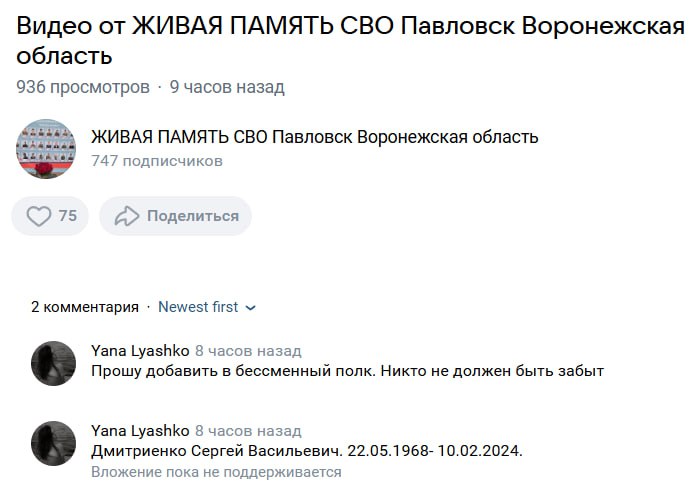This screenshot has height=498, width=692.
Task: Click avatar beside the бессменный полк comment
Action: 54,362
